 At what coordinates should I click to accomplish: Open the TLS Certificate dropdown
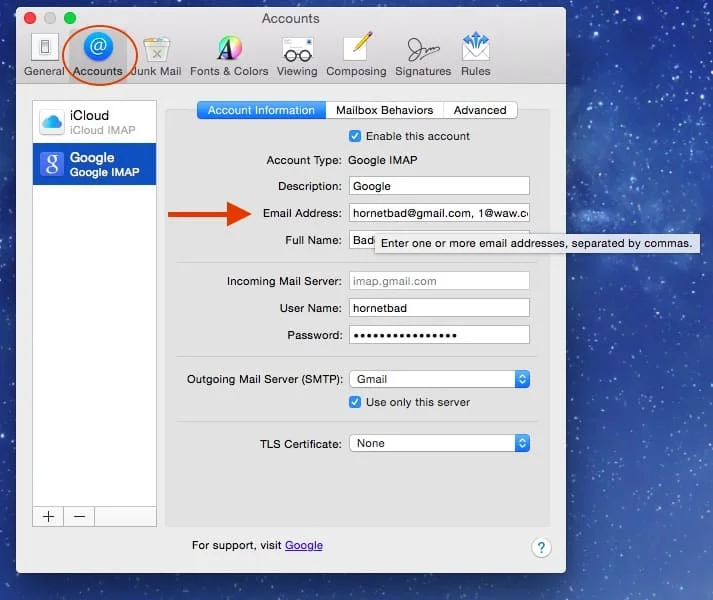[439, 443]
